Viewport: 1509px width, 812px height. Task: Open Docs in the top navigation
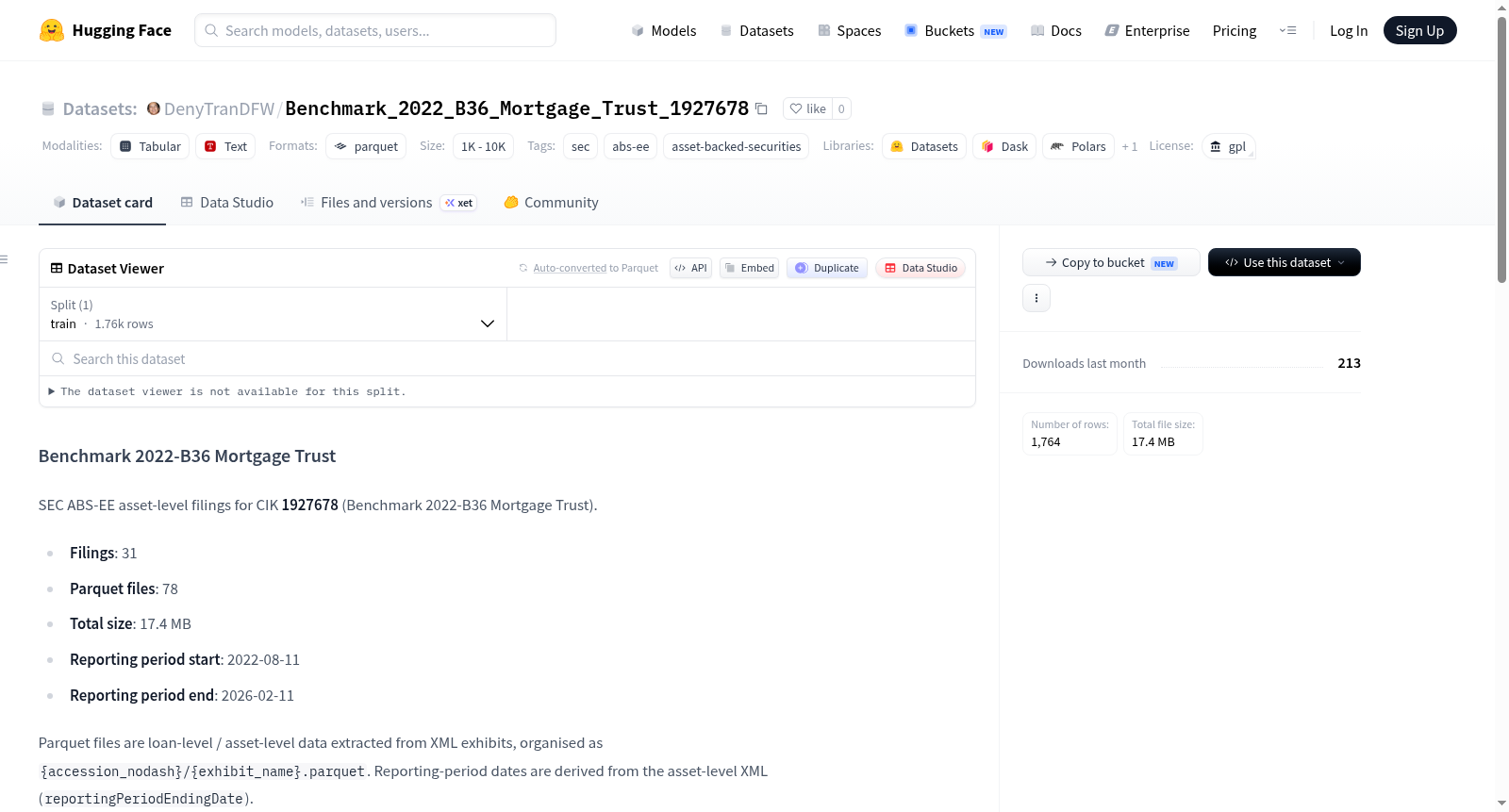click(1055, 30)
